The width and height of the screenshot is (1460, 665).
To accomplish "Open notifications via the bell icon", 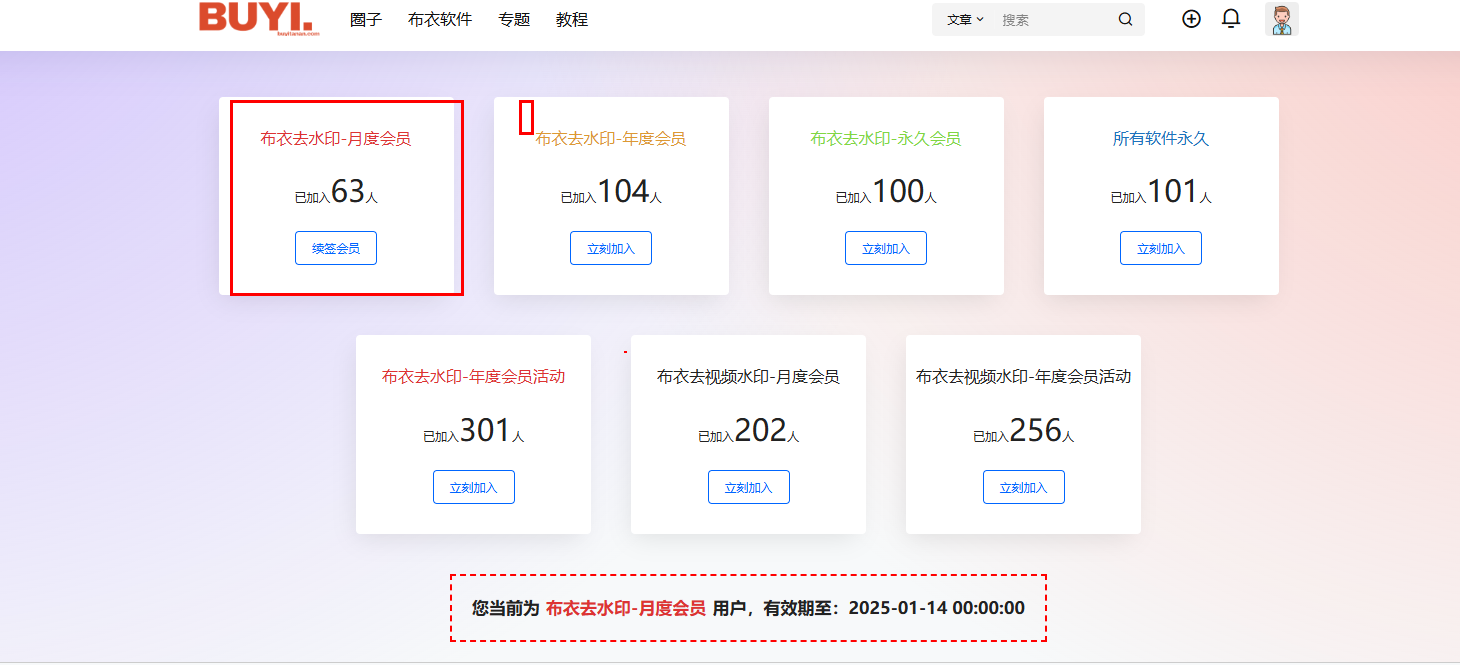I will tap(1231, 18).
